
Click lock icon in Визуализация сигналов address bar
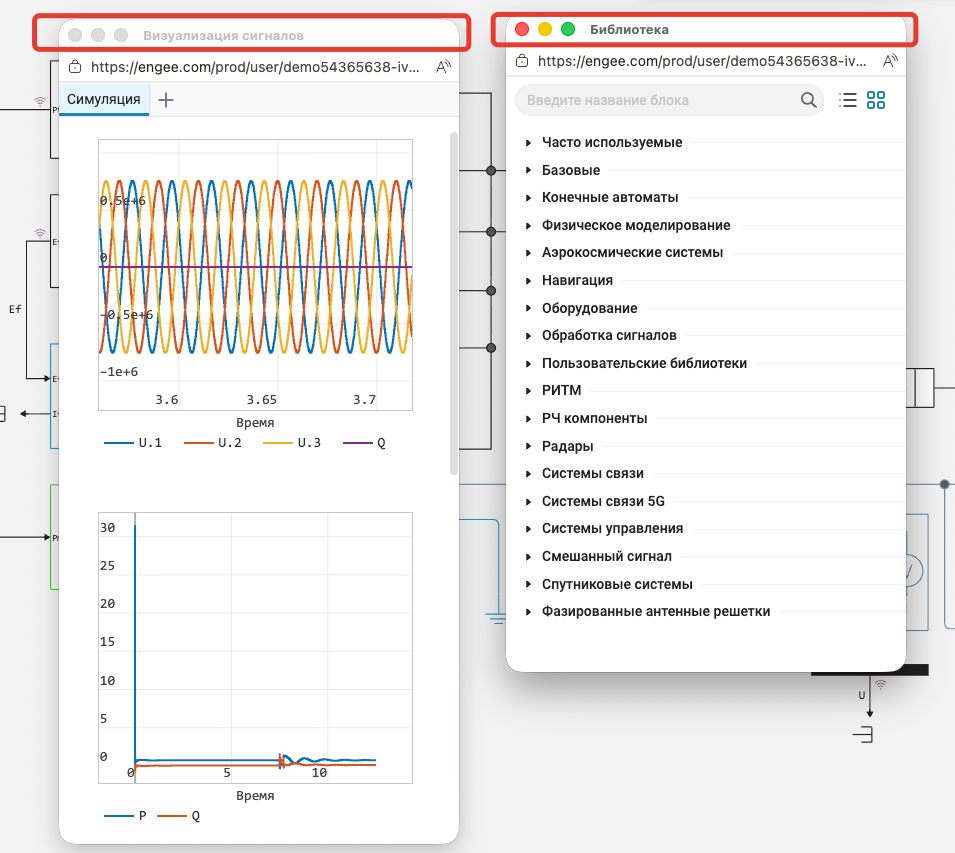pos(75,68)
